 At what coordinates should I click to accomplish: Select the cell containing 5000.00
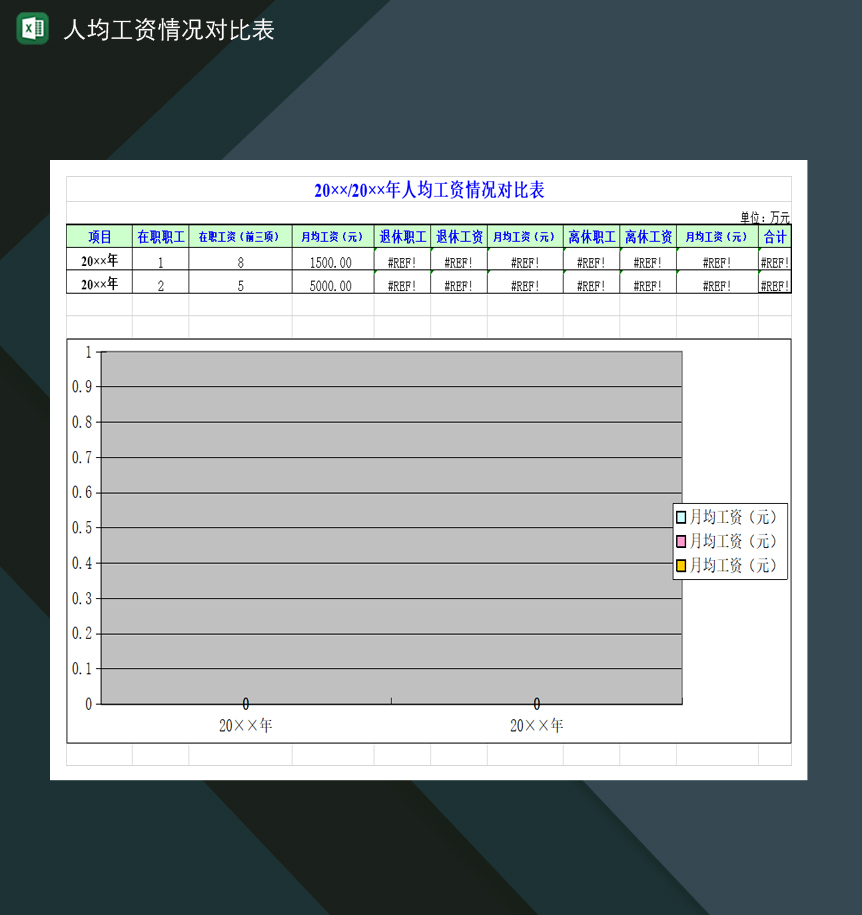pos(333,282)
